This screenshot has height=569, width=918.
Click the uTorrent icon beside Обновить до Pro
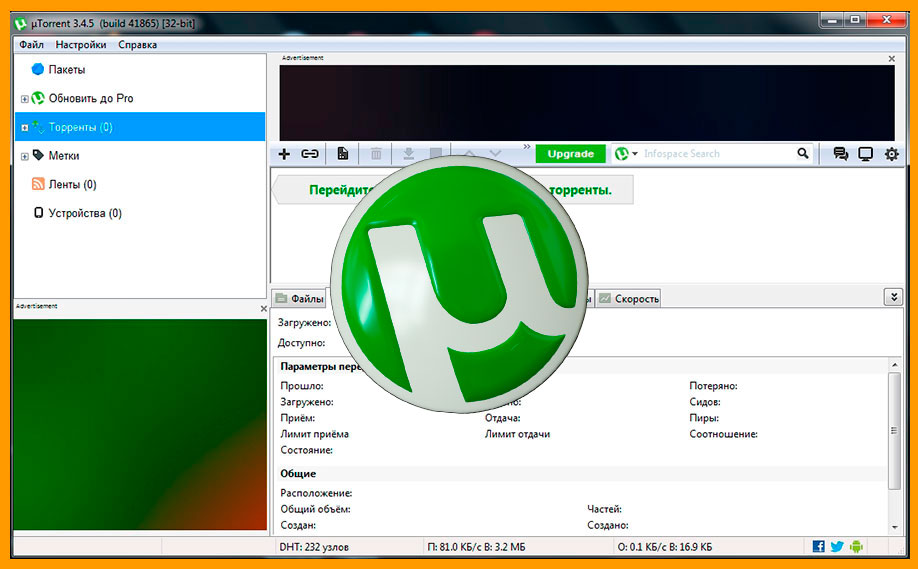38,98
